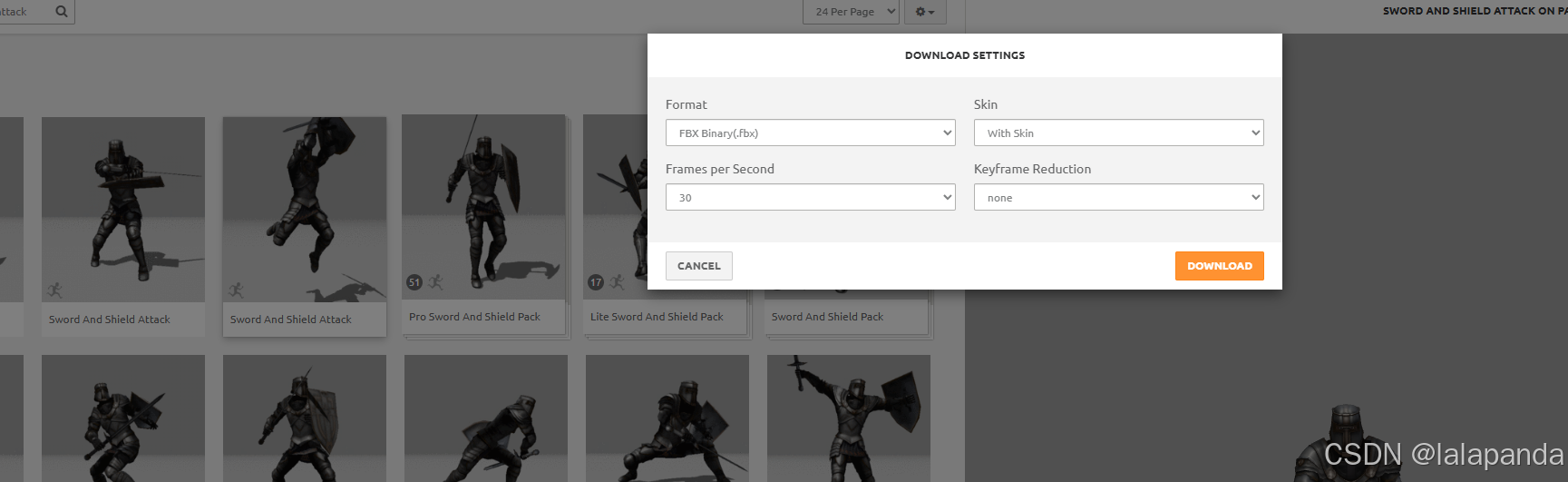Click the orange Download button
Screen dimensions: 1568x482
(x=1220, y=266)
